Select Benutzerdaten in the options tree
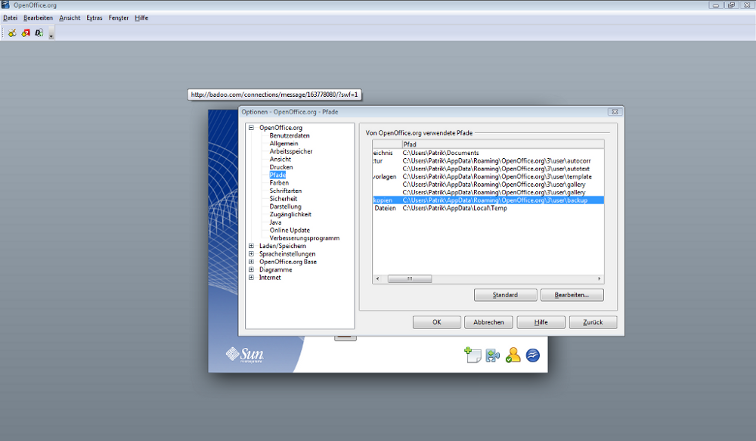 [x=289, y=135]
